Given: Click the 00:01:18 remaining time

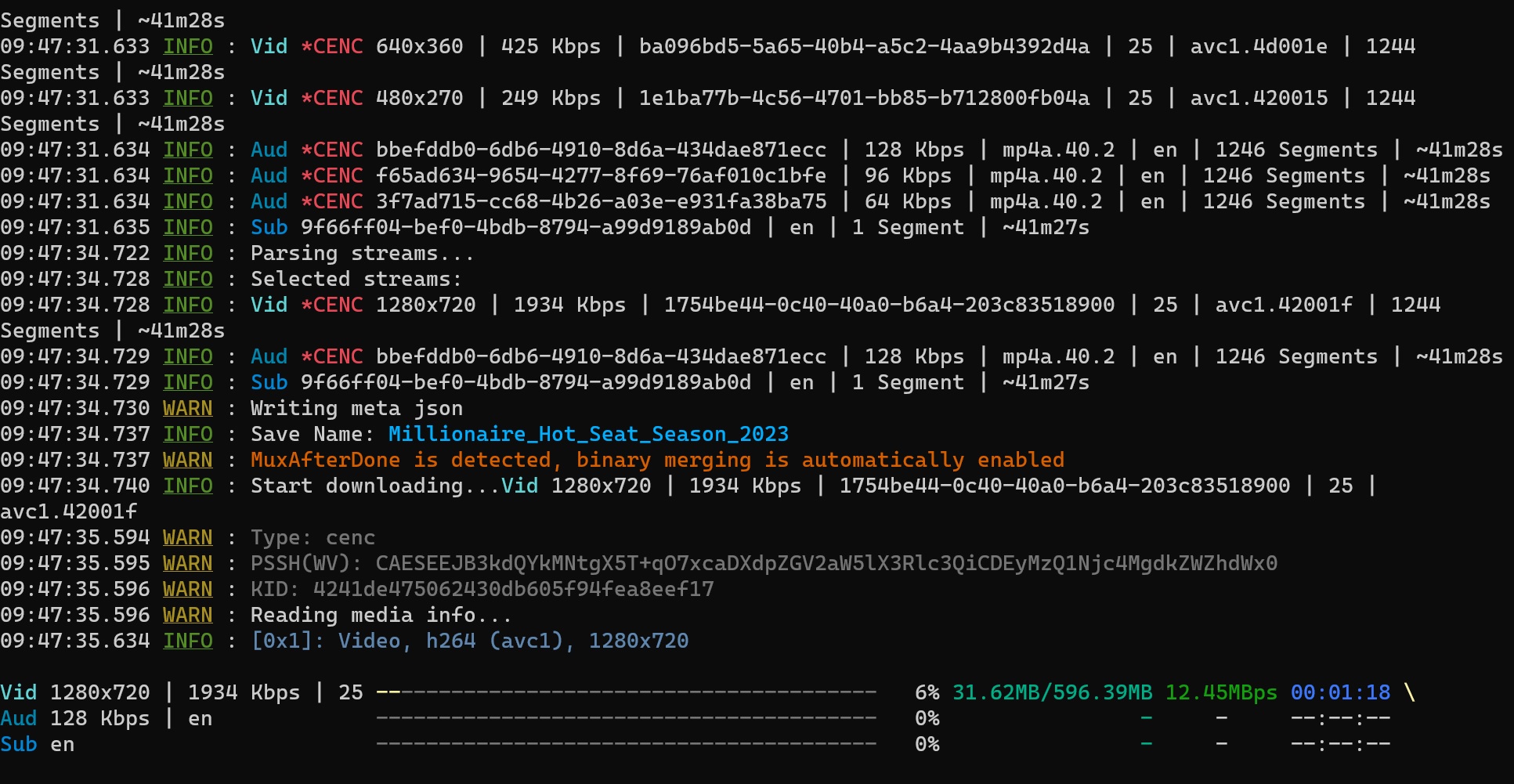Looking at the screenshot, I should click(1340, 692).
